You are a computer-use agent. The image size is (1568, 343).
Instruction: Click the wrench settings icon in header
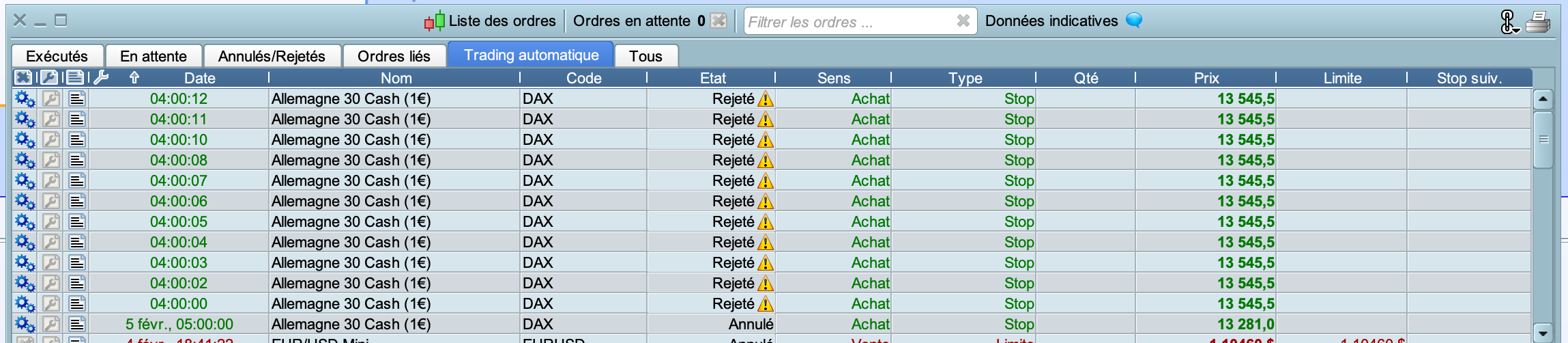point(101,77)
